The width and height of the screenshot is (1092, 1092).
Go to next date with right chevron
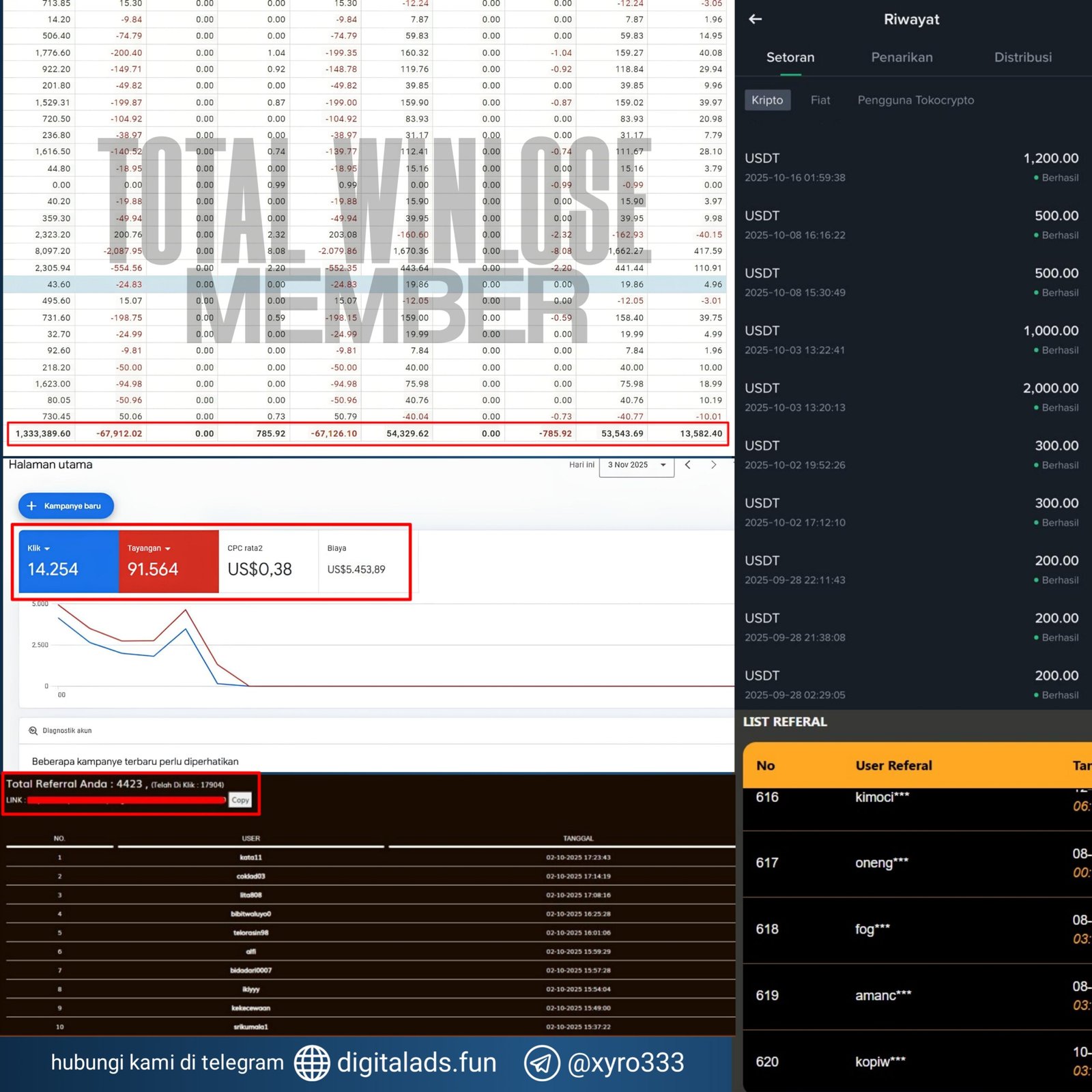click(x=713, y=465)
